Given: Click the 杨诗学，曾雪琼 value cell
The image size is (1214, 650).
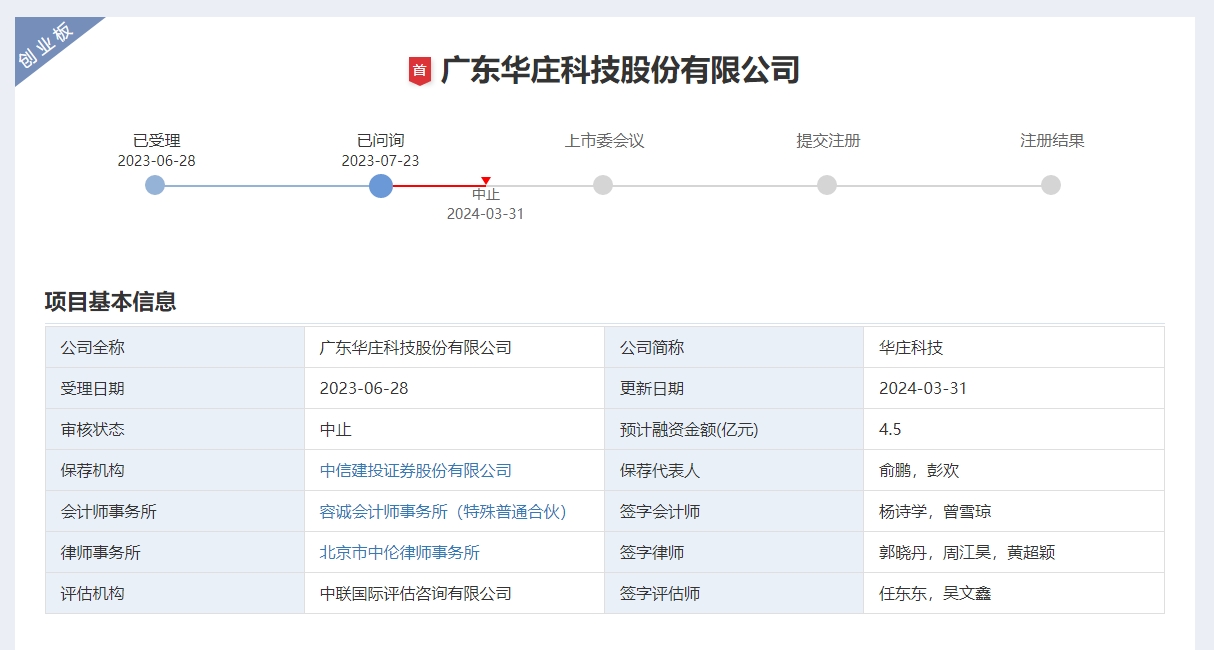Looking at the screenshot, I should [1014, 511].
